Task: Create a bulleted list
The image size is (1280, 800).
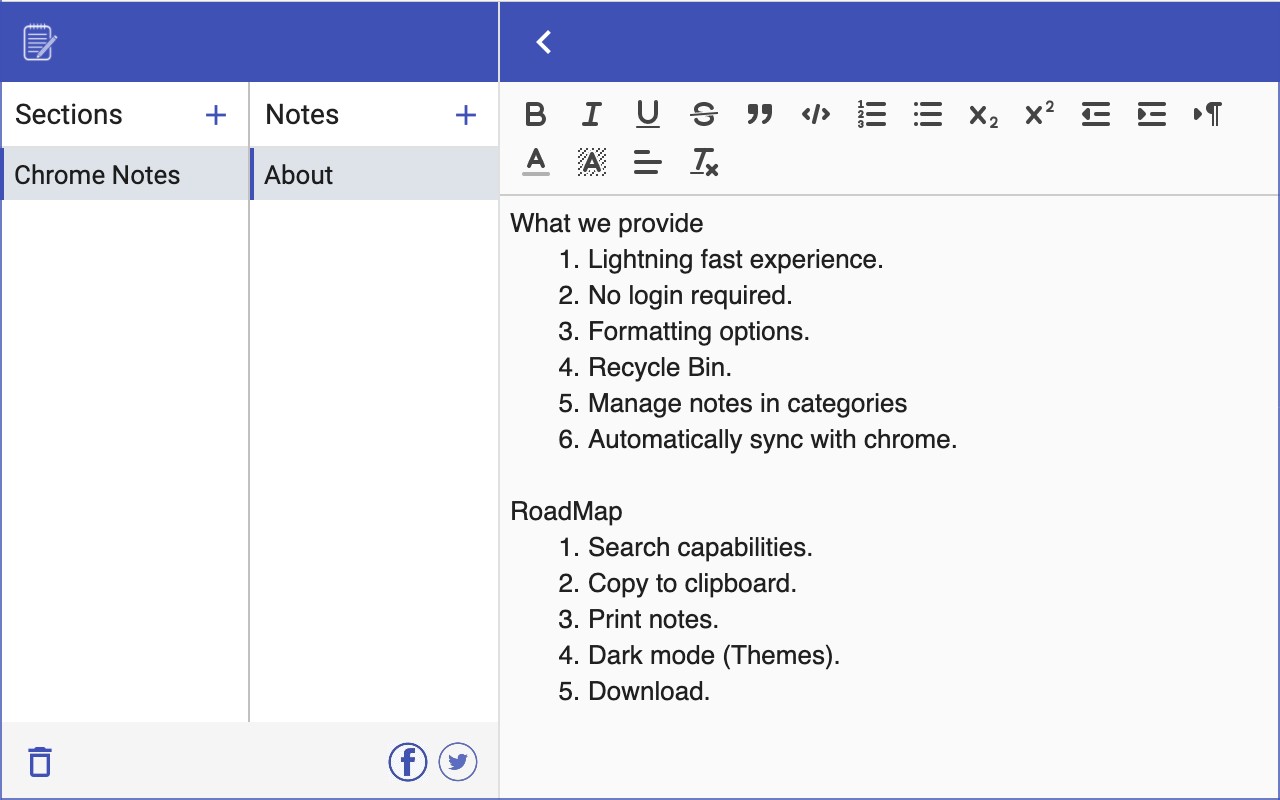Action: (928, 115)
